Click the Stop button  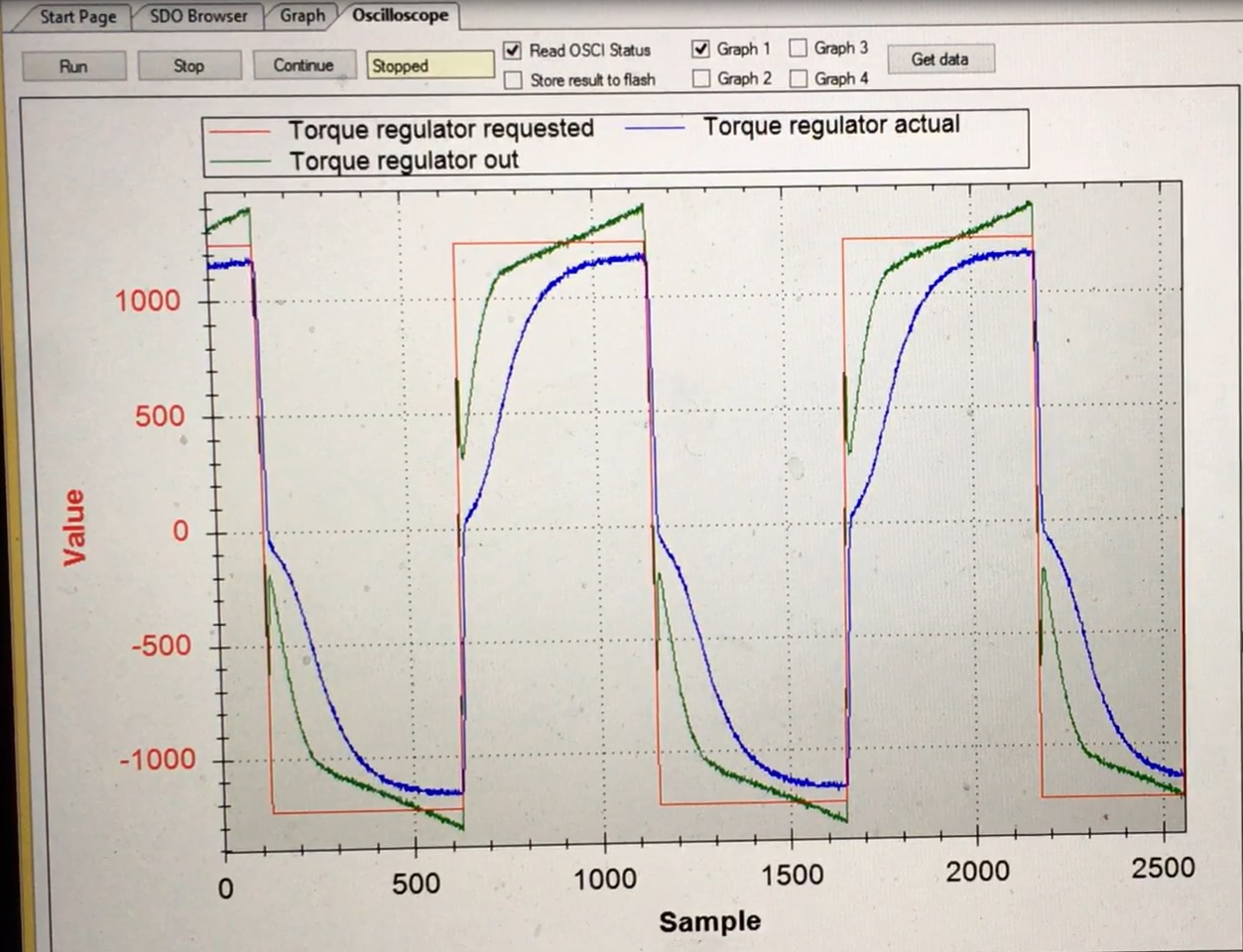(188, 66)
